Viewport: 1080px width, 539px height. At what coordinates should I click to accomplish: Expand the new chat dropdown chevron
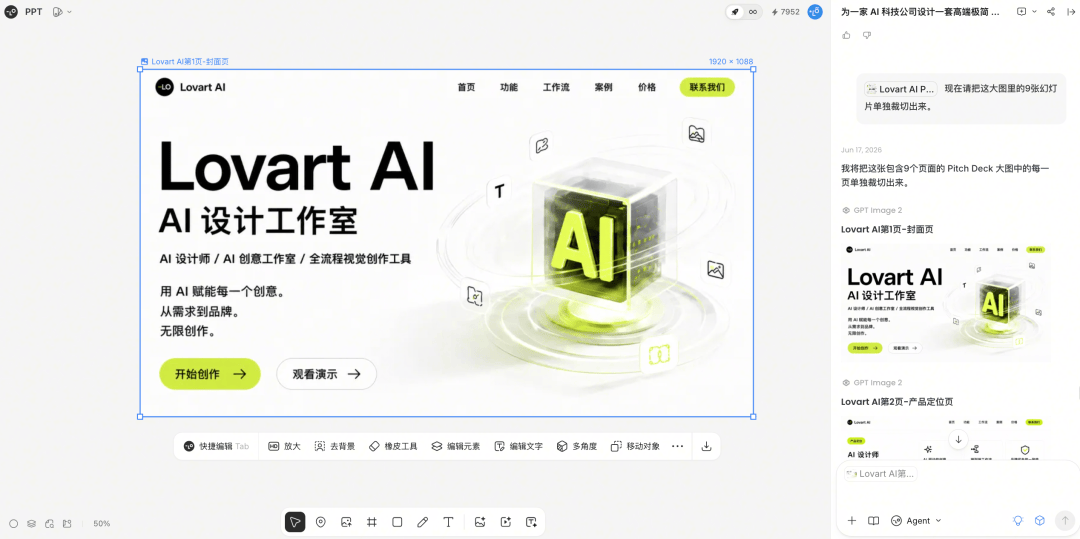(x=1035, y=12)
